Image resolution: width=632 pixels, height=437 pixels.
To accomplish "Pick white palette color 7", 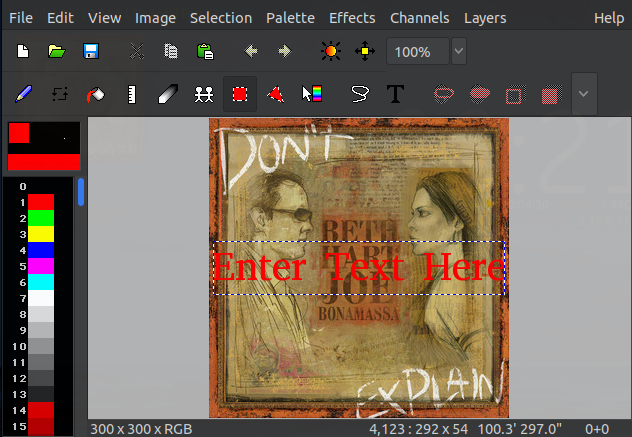I will click(x=41, y=298).
